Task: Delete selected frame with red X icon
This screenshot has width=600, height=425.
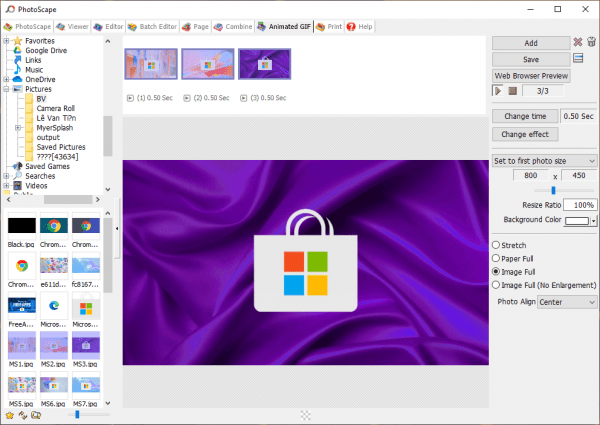Action: coord(578,42)
